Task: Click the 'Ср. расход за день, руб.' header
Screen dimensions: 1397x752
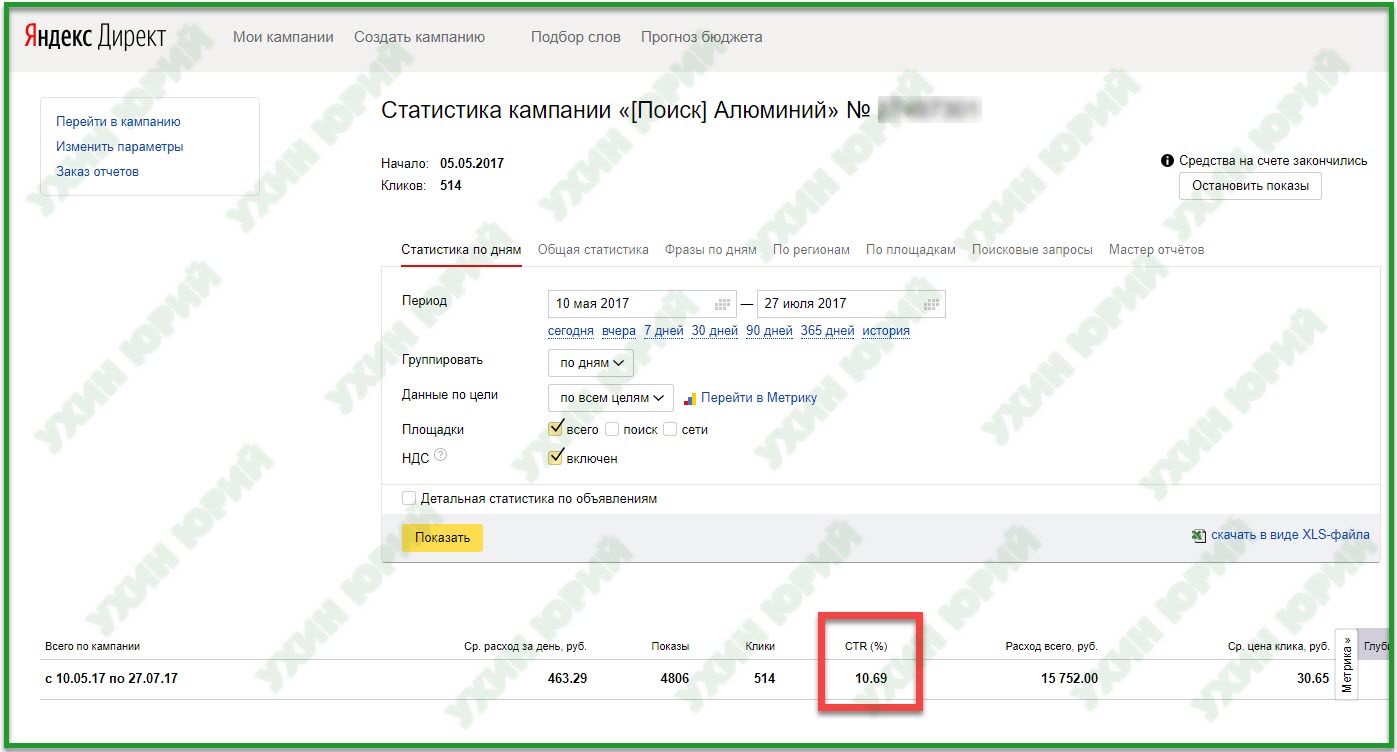Action: click(x=525, y=646)
